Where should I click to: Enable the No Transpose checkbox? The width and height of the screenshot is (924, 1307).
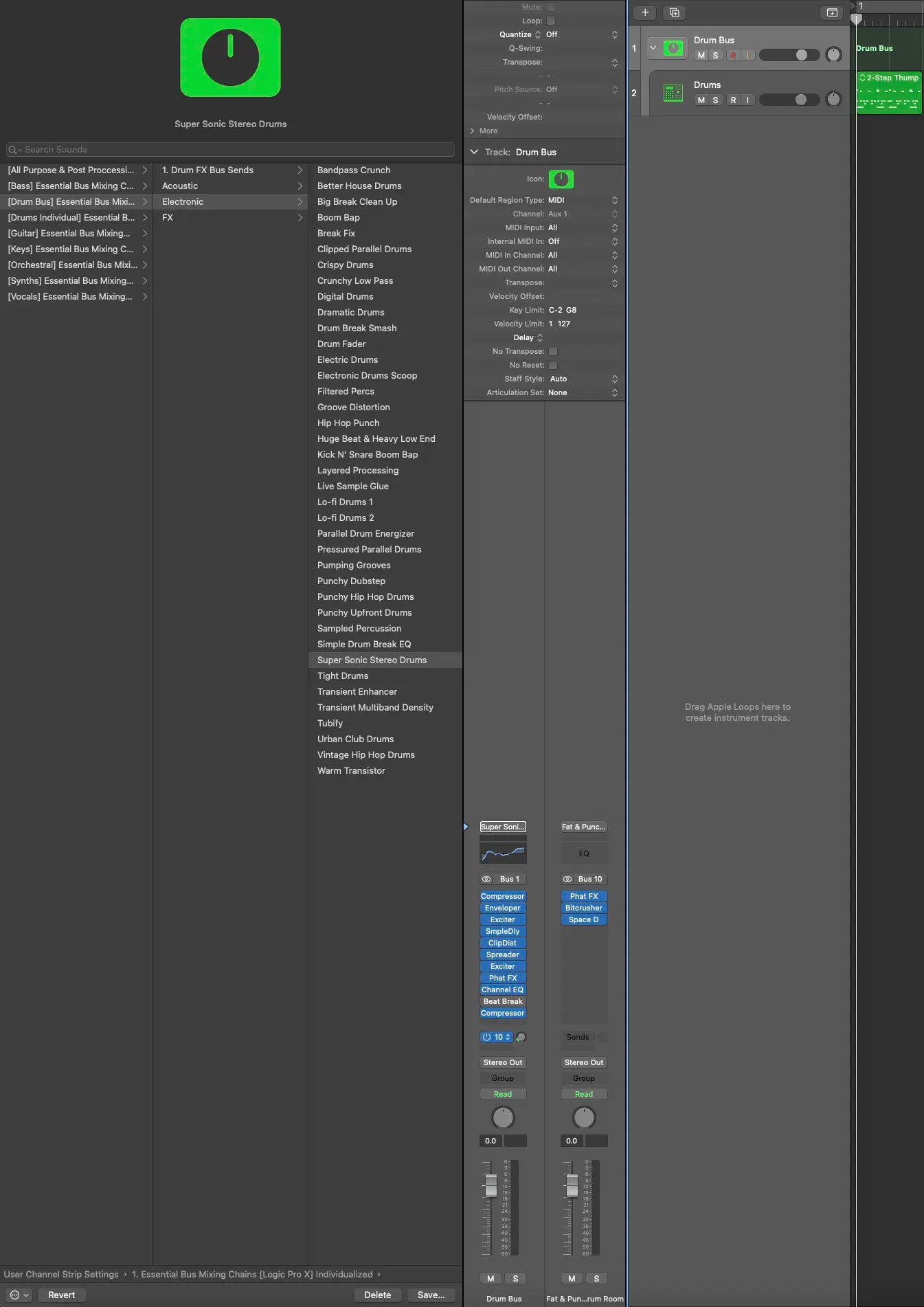coord(553,351)
